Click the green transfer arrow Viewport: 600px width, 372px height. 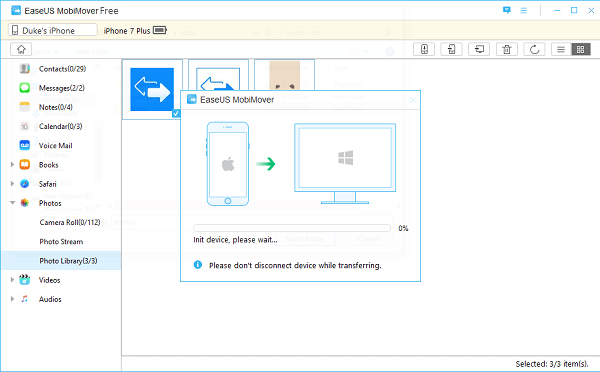(266, 164)
